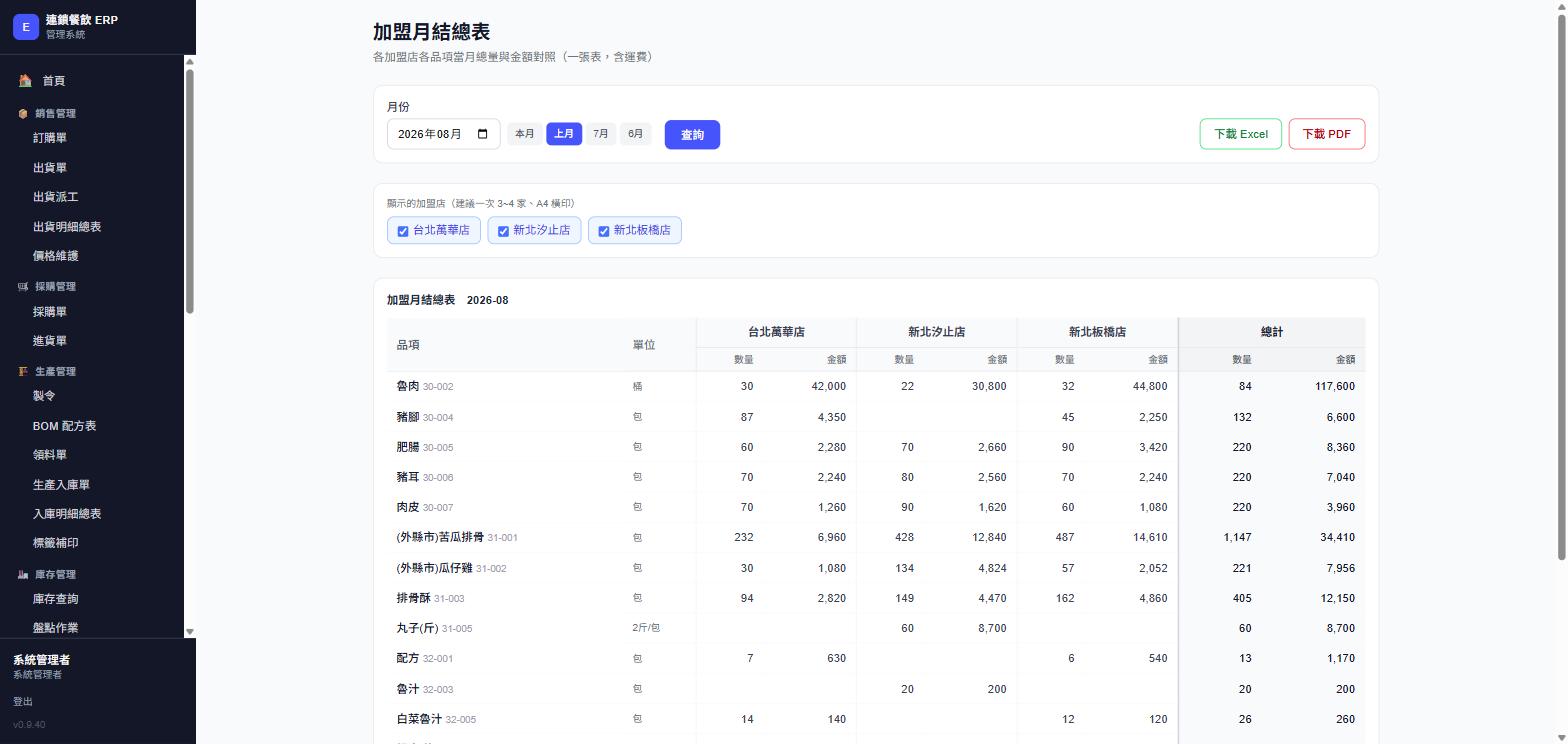Click 品項 column header
The image size is (1568, 744).
point(505,345)
